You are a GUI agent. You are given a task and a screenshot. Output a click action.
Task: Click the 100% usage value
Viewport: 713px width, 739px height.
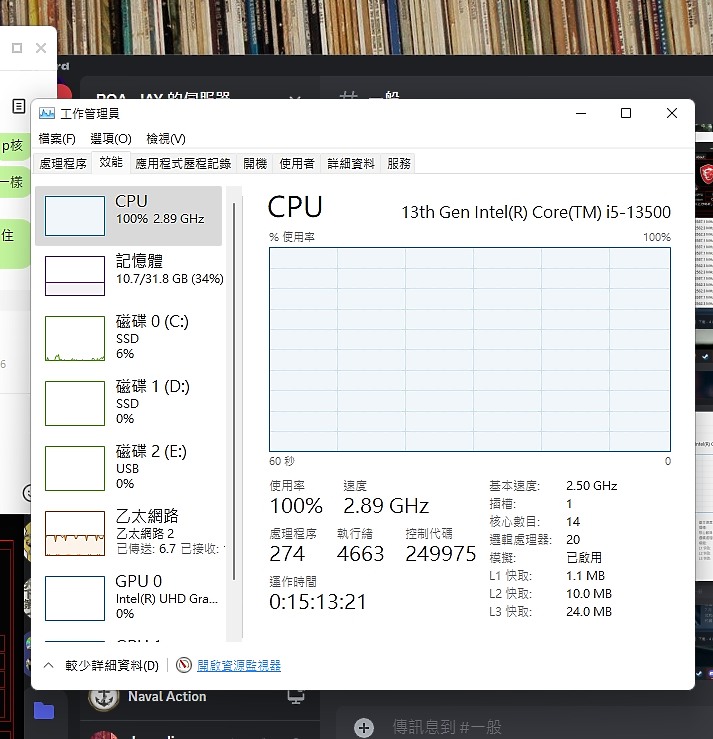296,506
